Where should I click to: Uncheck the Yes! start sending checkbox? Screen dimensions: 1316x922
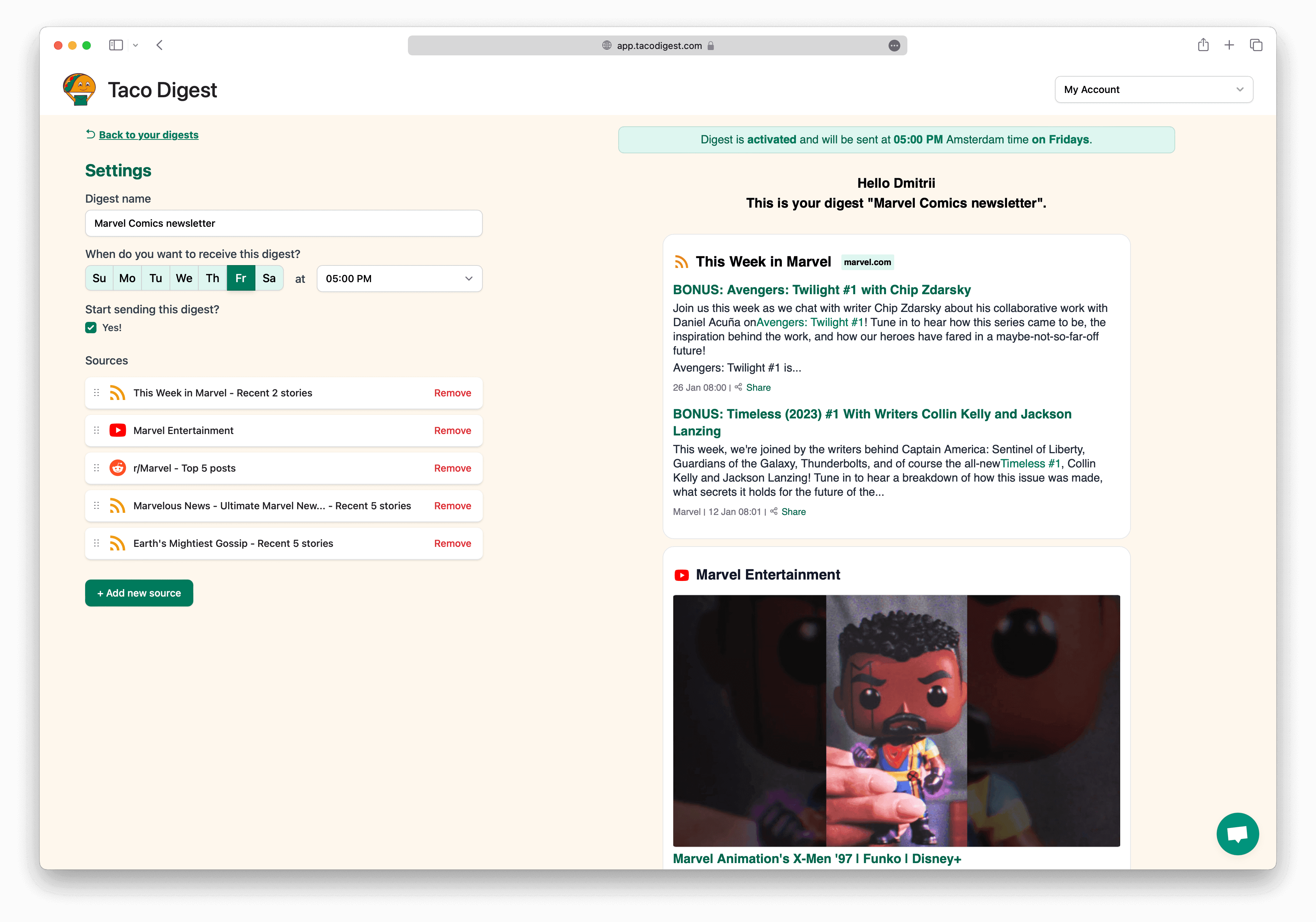90,328
